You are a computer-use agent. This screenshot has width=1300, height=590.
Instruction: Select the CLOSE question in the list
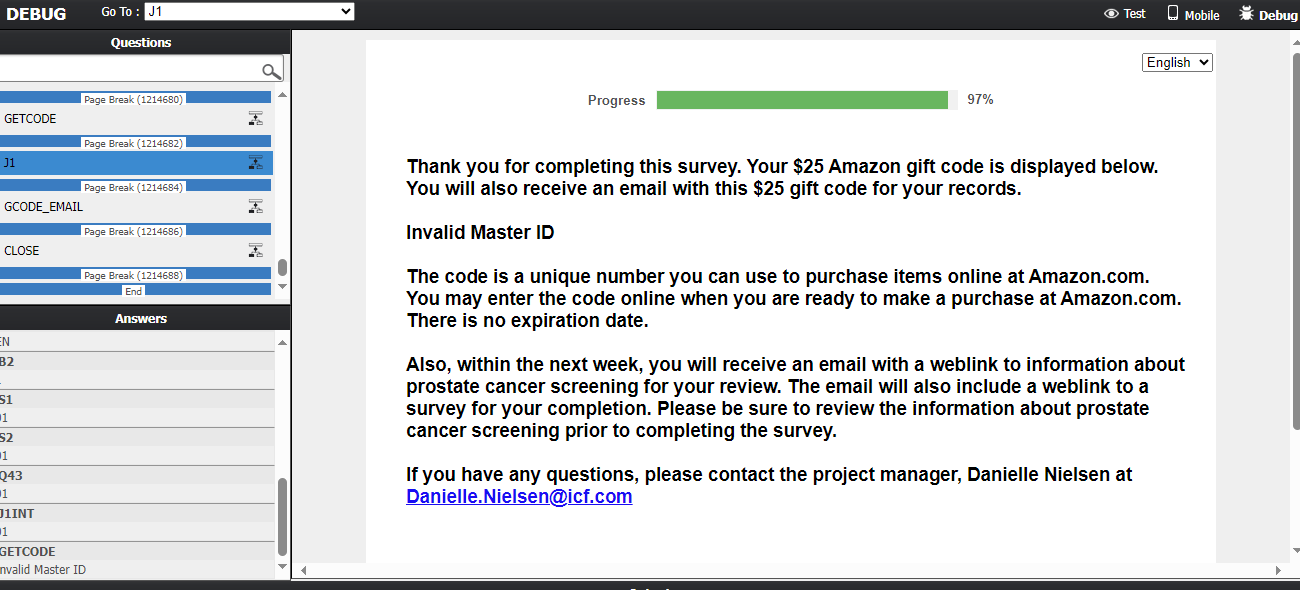click(22, 251)
